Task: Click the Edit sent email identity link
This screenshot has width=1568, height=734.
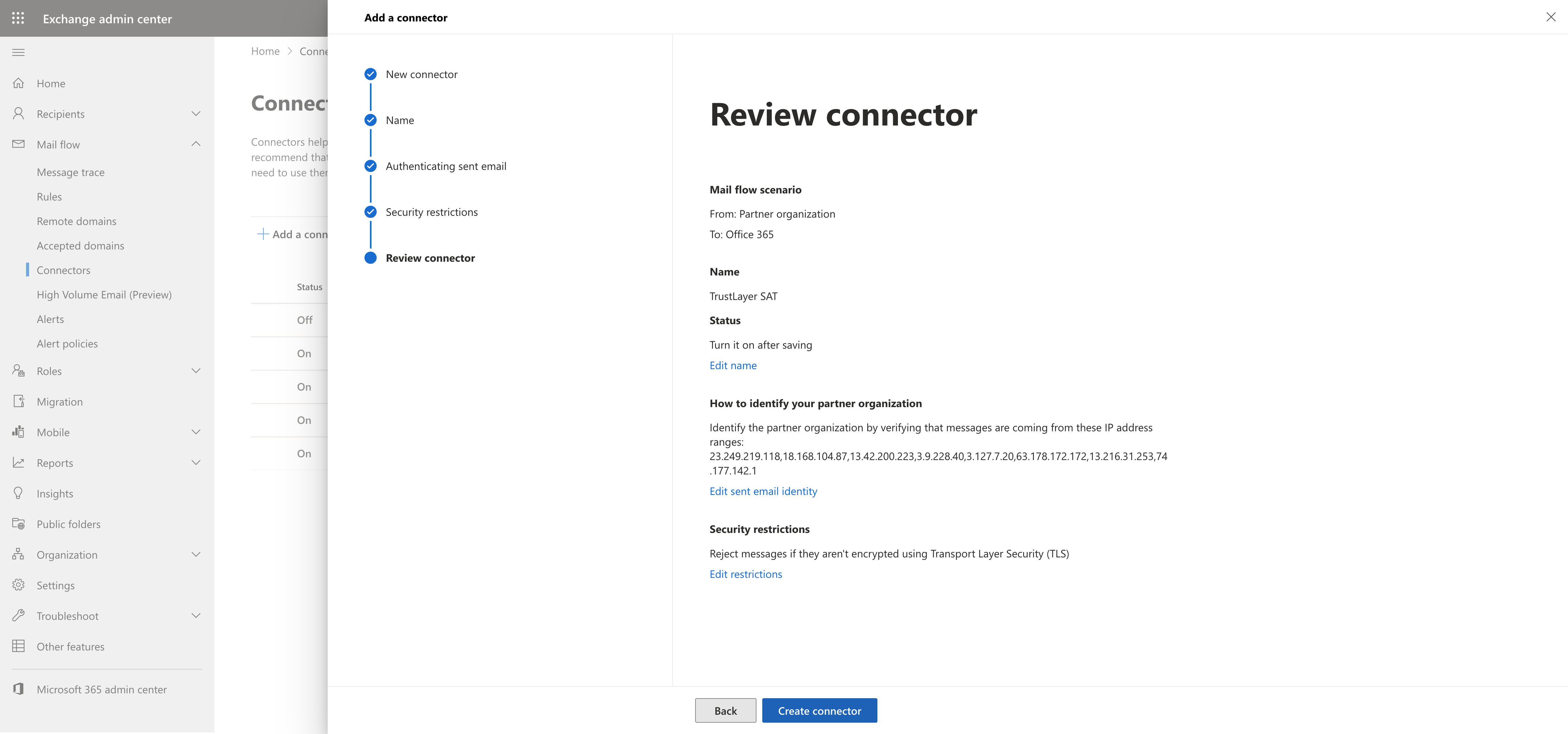Action: (763, 491)
